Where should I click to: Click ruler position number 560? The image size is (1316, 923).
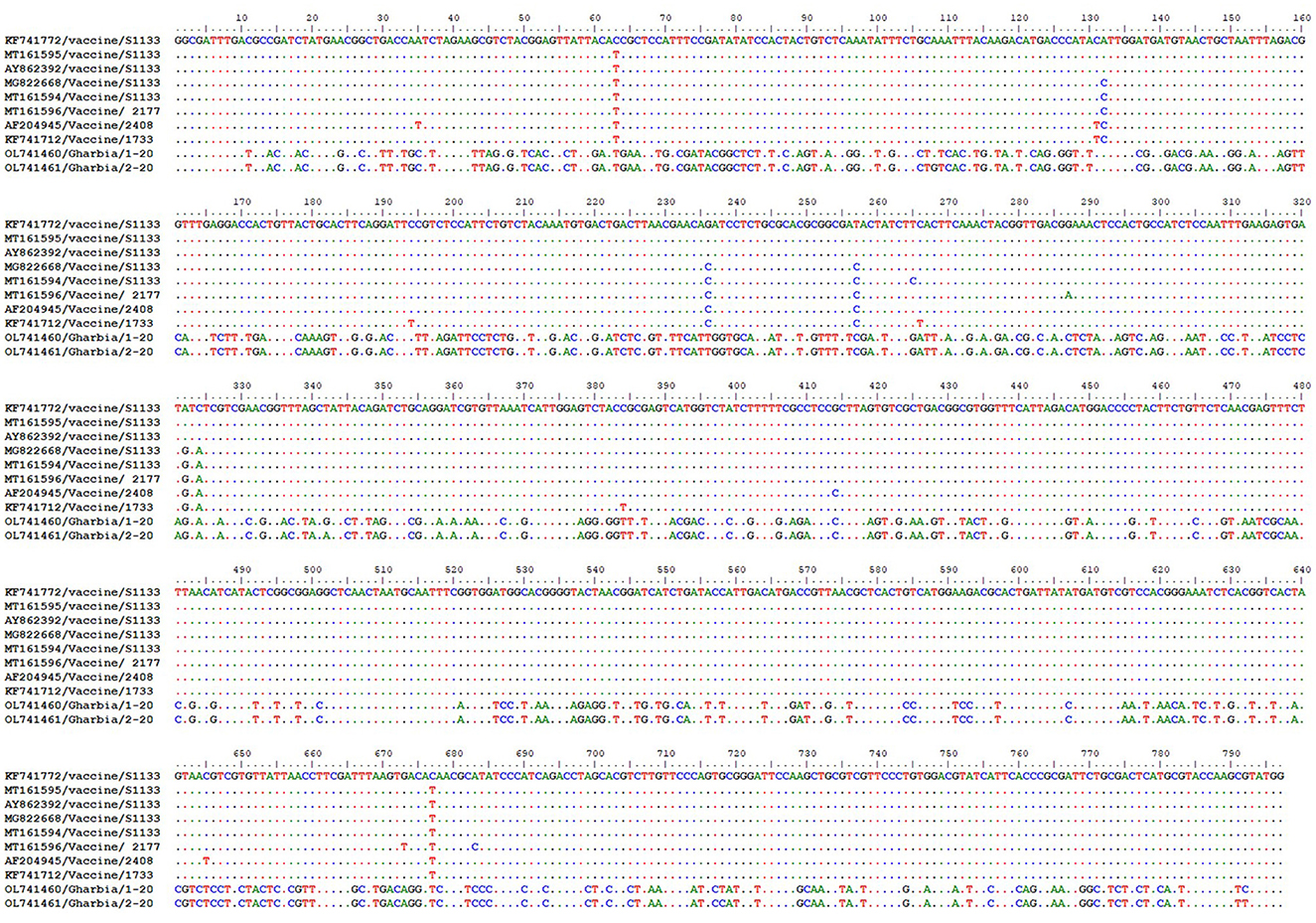click(x=736, y=569)
